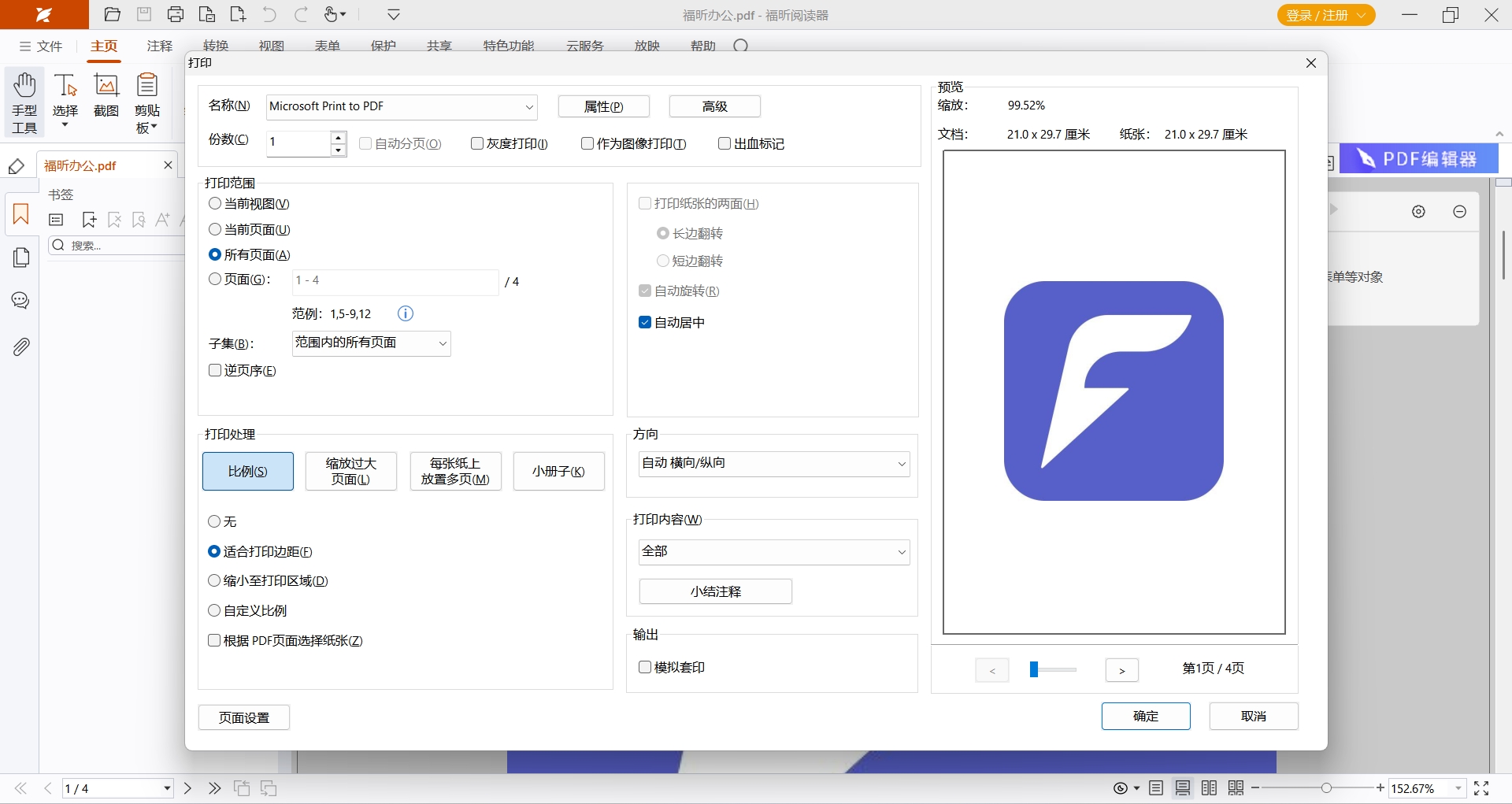This screenshot has height=804, width=1512.
Task: Open the Bookmarks panel icon in sidebar
Action: point(21,214)
